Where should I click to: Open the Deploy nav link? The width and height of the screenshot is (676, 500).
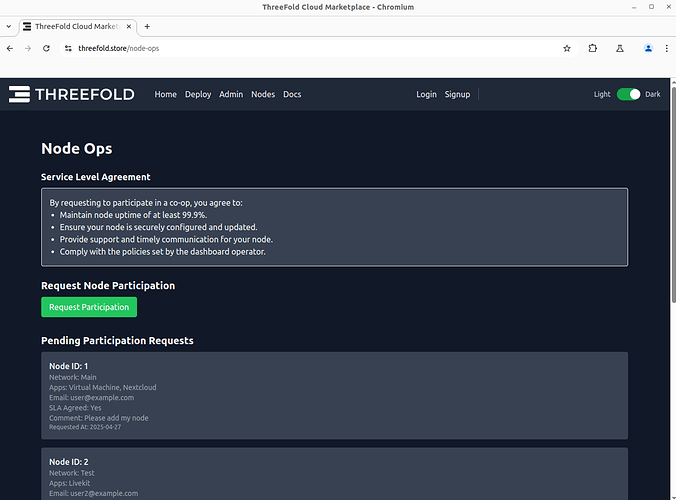coord(198,94)
